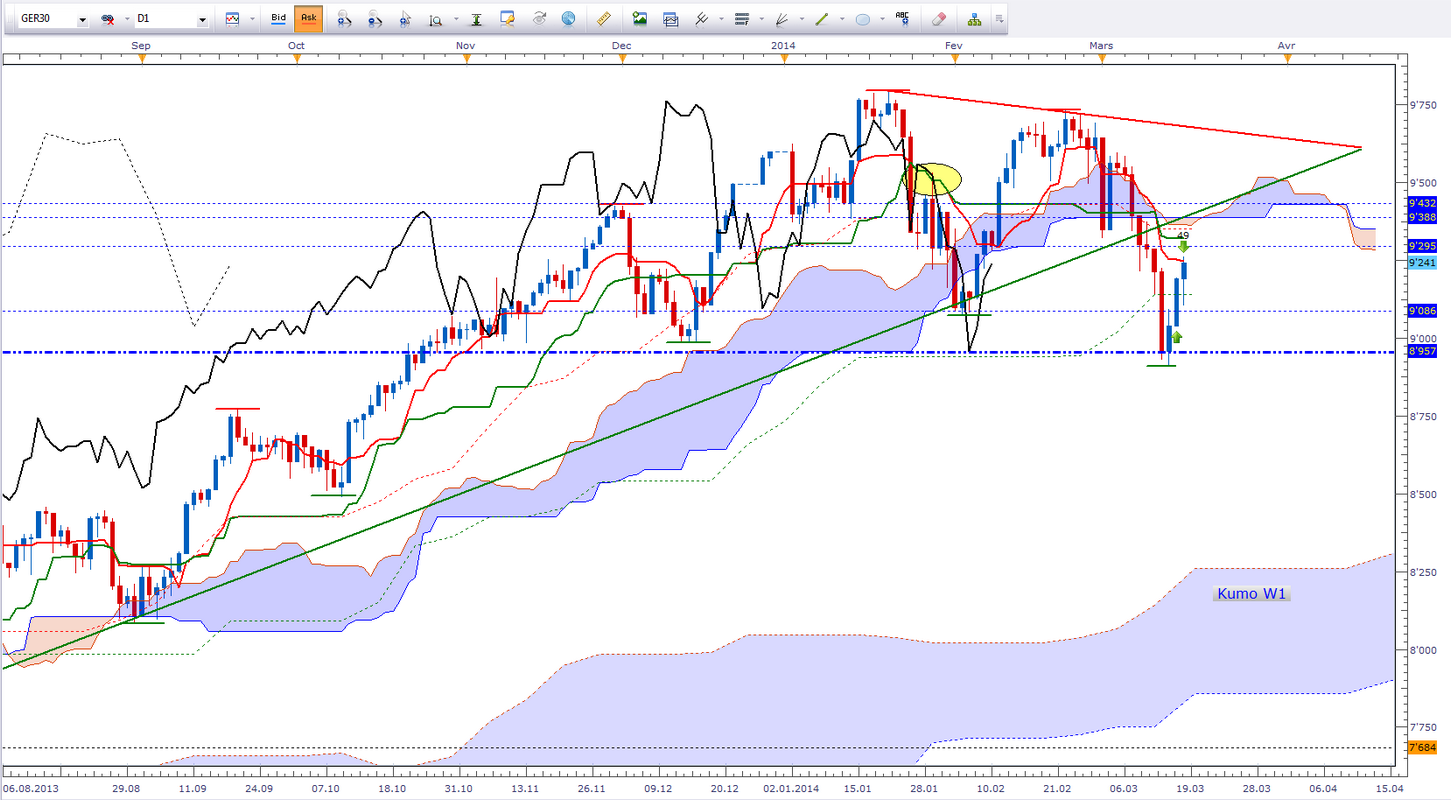Viewport: 1451px width, 800px height.
Task: Select the trend line drawing tool
Action: pyautogui.click(x=820, y=18)
